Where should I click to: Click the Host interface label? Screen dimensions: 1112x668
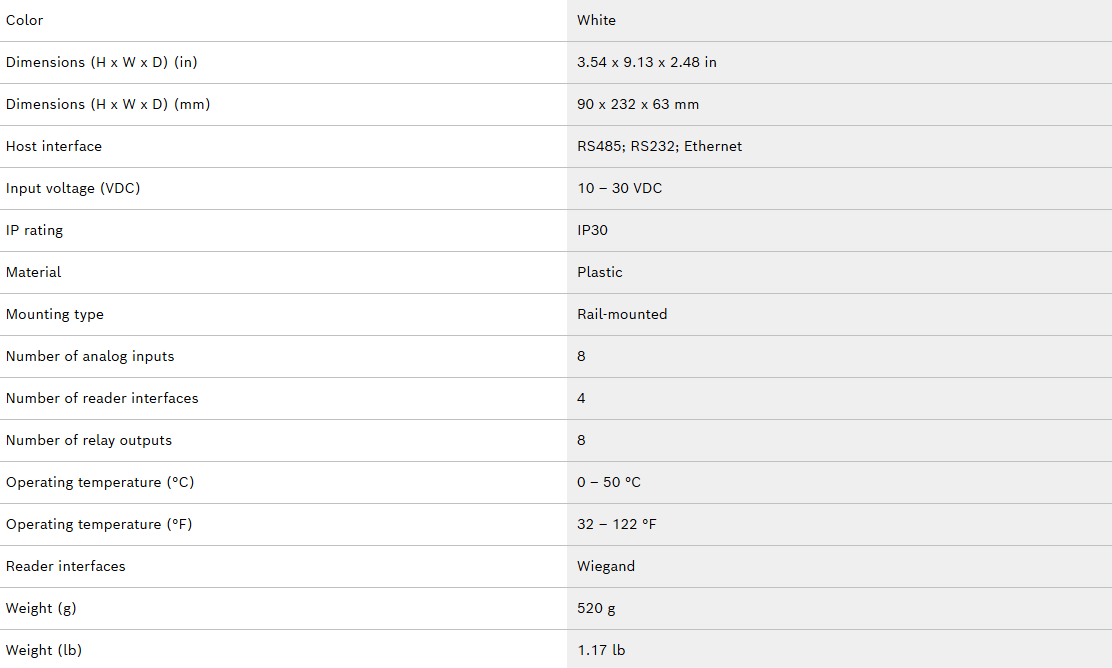54,146
